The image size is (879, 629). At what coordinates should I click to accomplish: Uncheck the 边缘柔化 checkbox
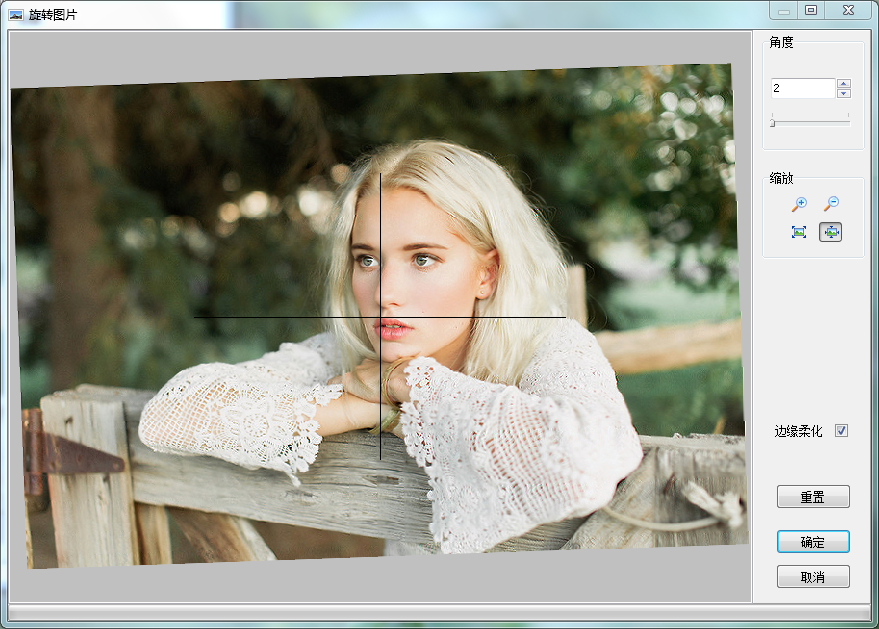[x=842, y=431]
